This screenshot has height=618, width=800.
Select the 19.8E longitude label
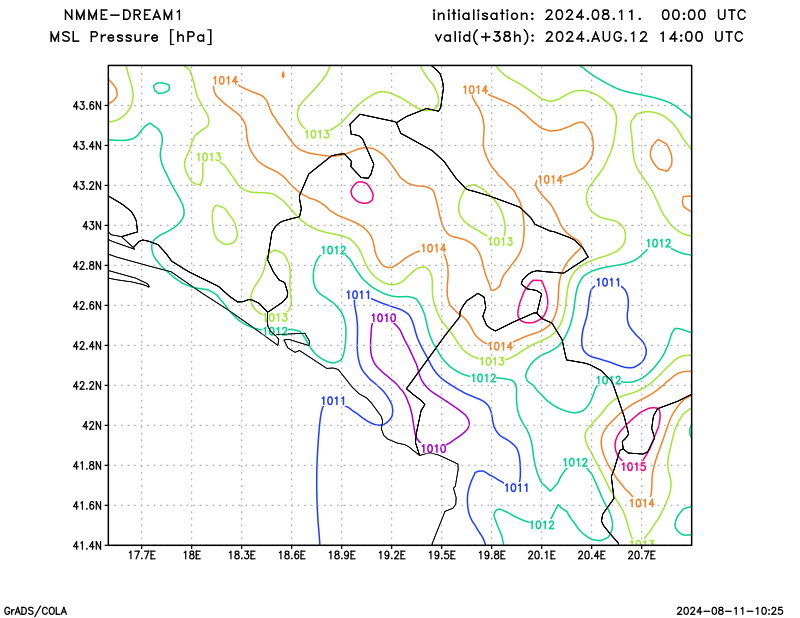491,556
